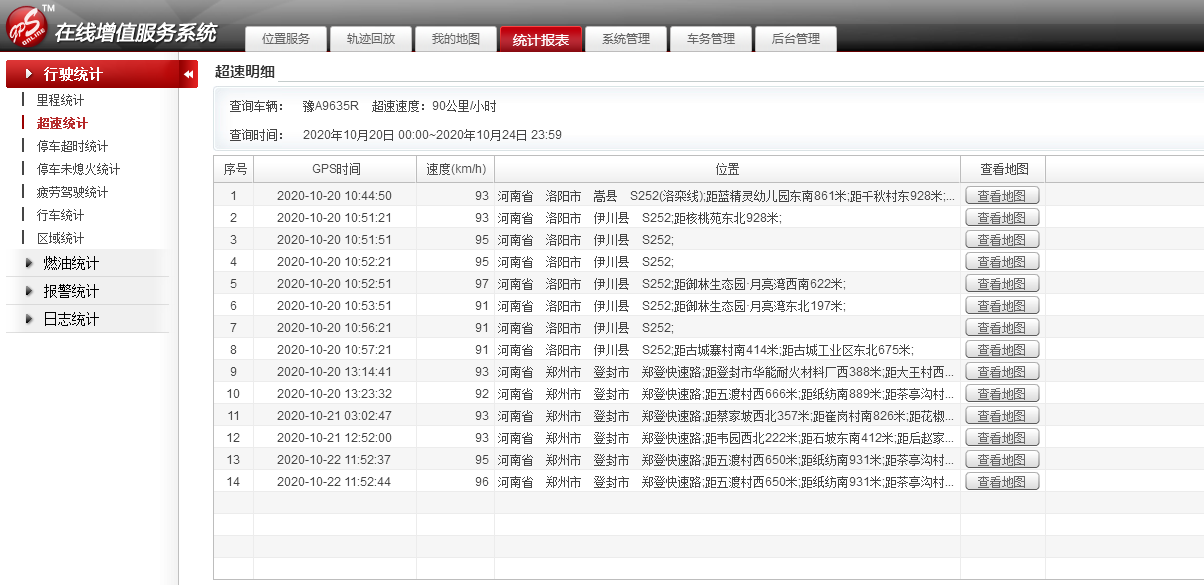Expand the 日志统计 section
The image size is (1204, 585).
click(70, 320)
